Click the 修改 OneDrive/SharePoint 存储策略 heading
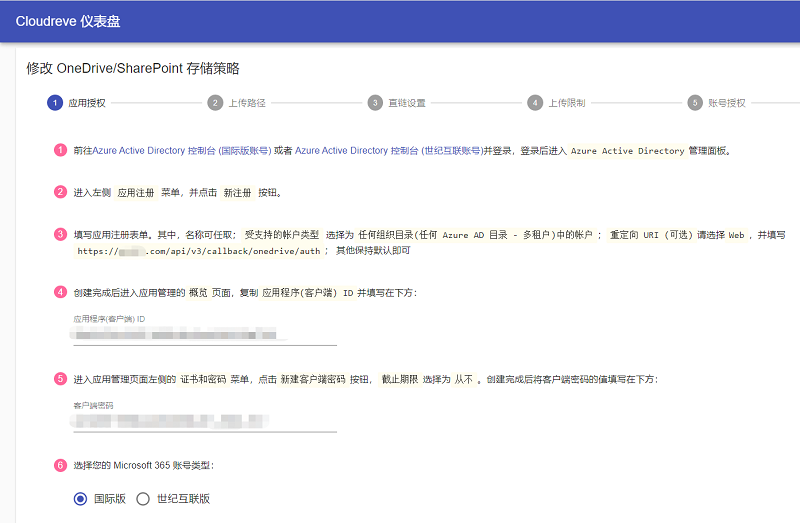 tap(133, 68)
